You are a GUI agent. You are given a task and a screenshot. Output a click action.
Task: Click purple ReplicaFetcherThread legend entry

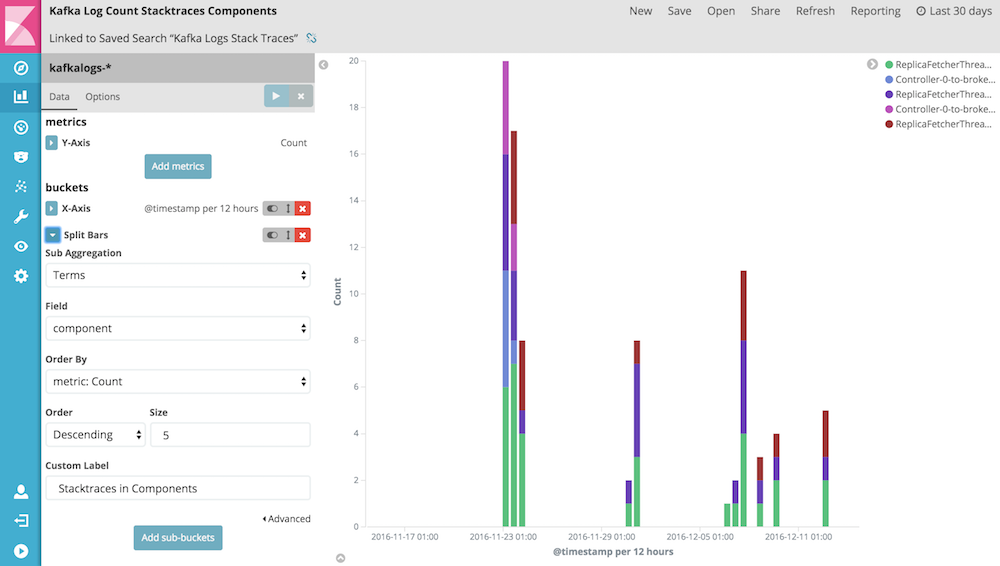click(938, 94)
